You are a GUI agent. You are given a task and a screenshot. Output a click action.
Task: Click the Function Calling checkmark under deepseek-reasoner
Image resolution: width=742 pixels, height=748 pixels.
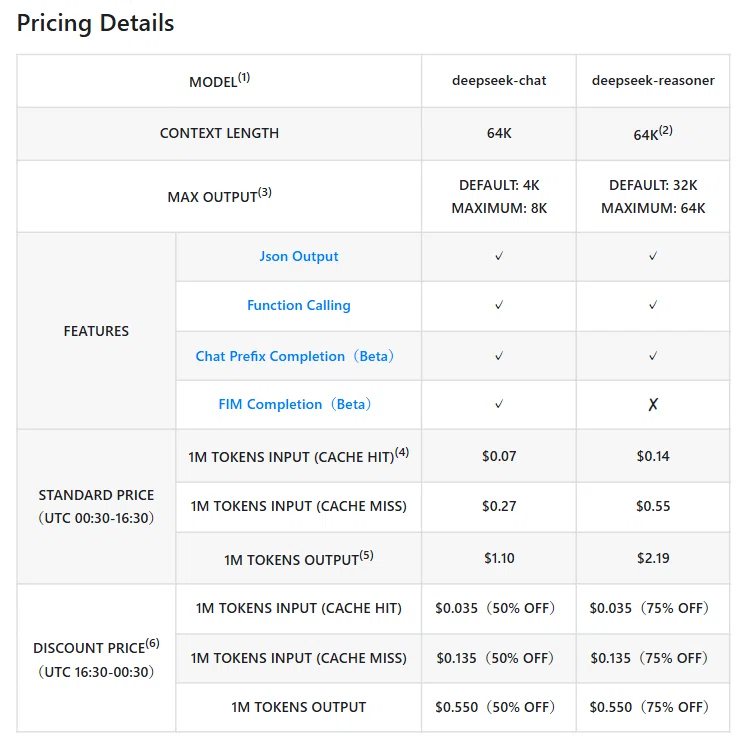tap(653, 305)
